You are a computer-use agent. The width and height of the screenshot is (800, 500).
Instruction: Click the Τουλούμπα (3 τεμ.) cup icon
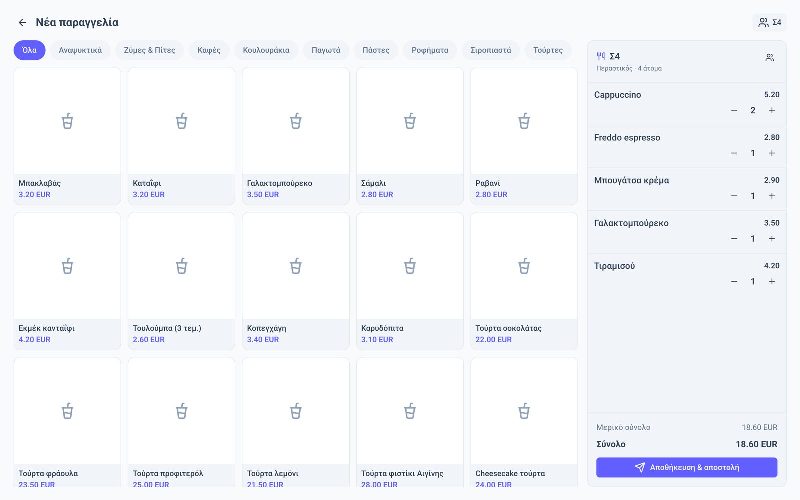182,266
